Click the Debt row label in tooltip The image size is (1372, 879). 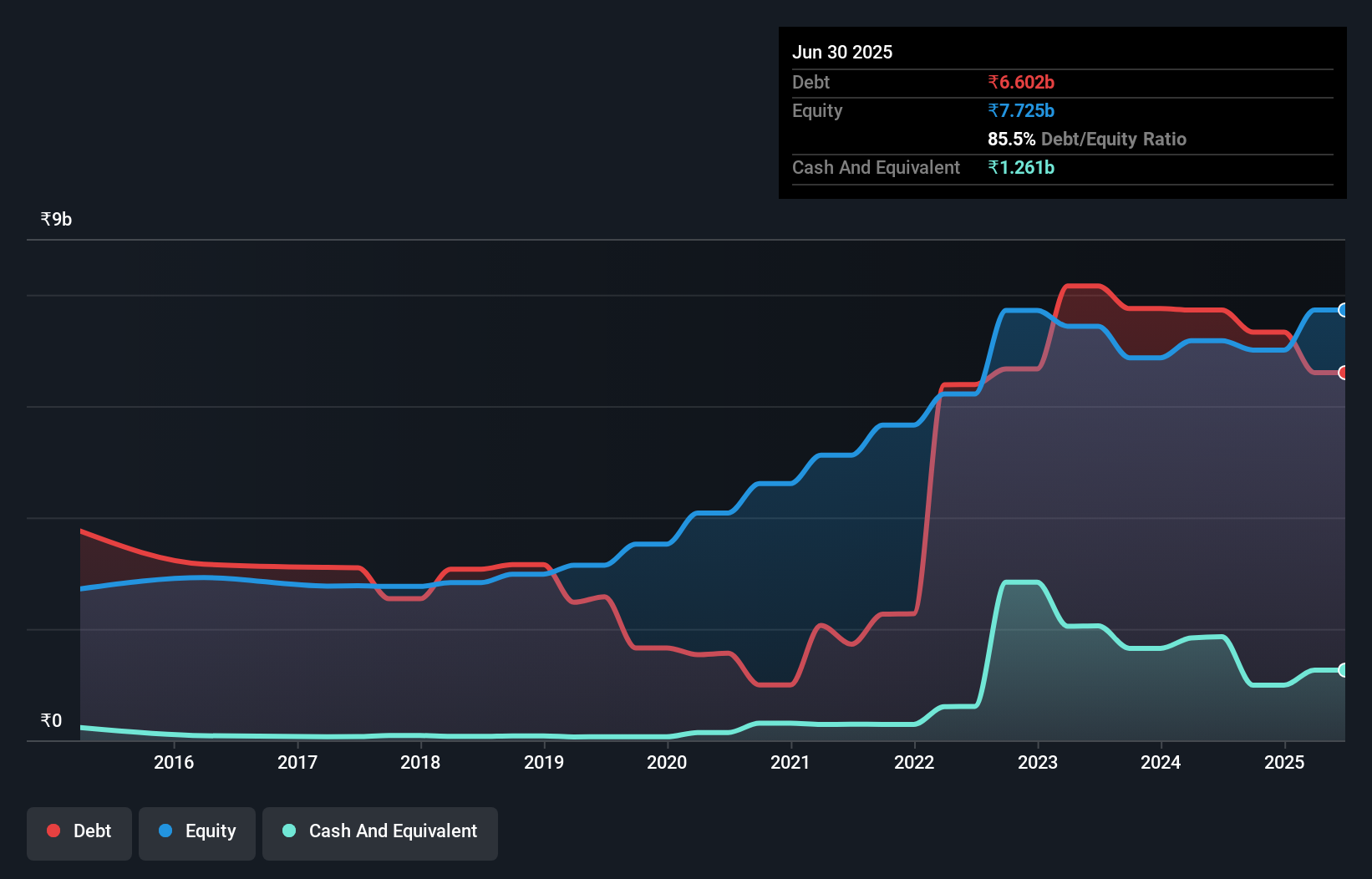click(x=810, y=82)
